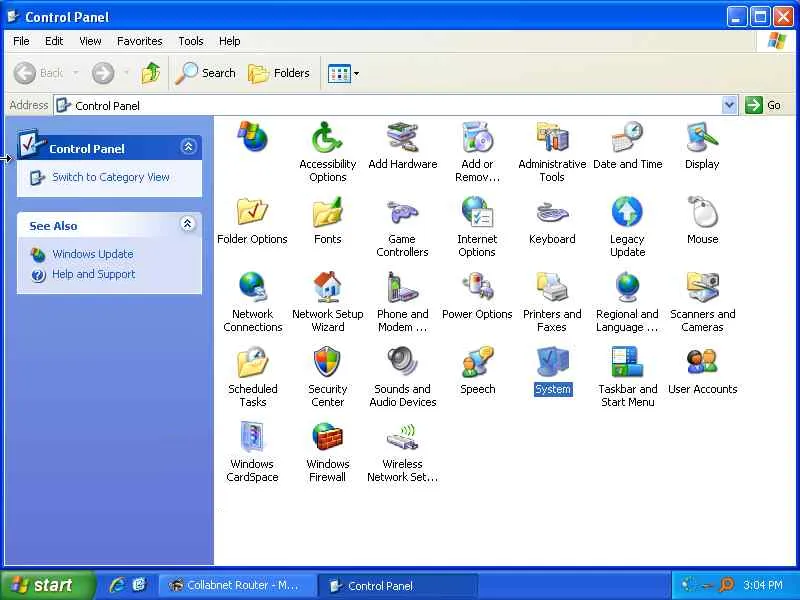Viewport: 800px width, 600px height.
Task: Open the Favorites menu
Action: 139,41
